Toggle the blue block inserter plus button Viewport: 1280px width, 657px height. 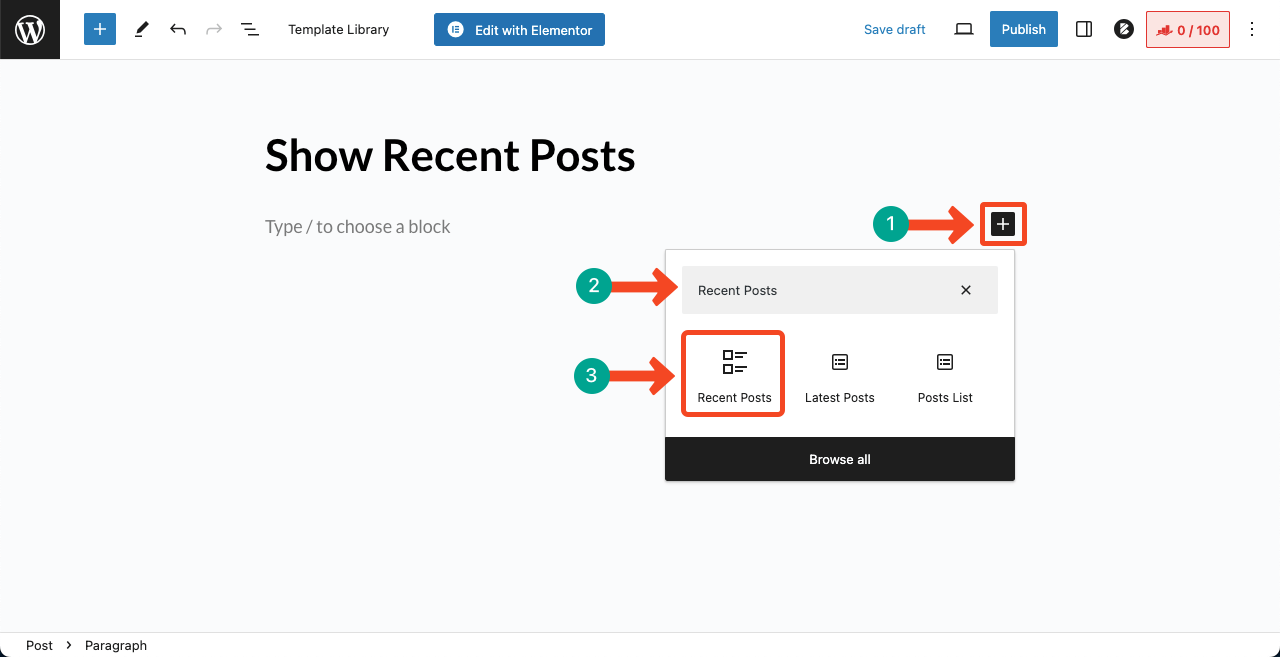100,29
